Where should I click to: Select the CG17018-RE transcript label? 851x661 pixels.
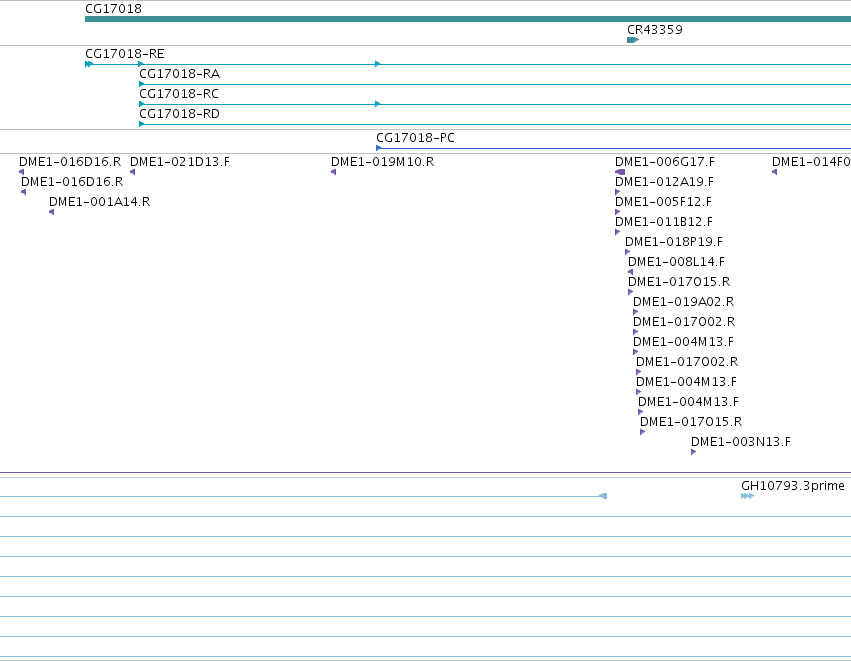[x=125, y=54]
